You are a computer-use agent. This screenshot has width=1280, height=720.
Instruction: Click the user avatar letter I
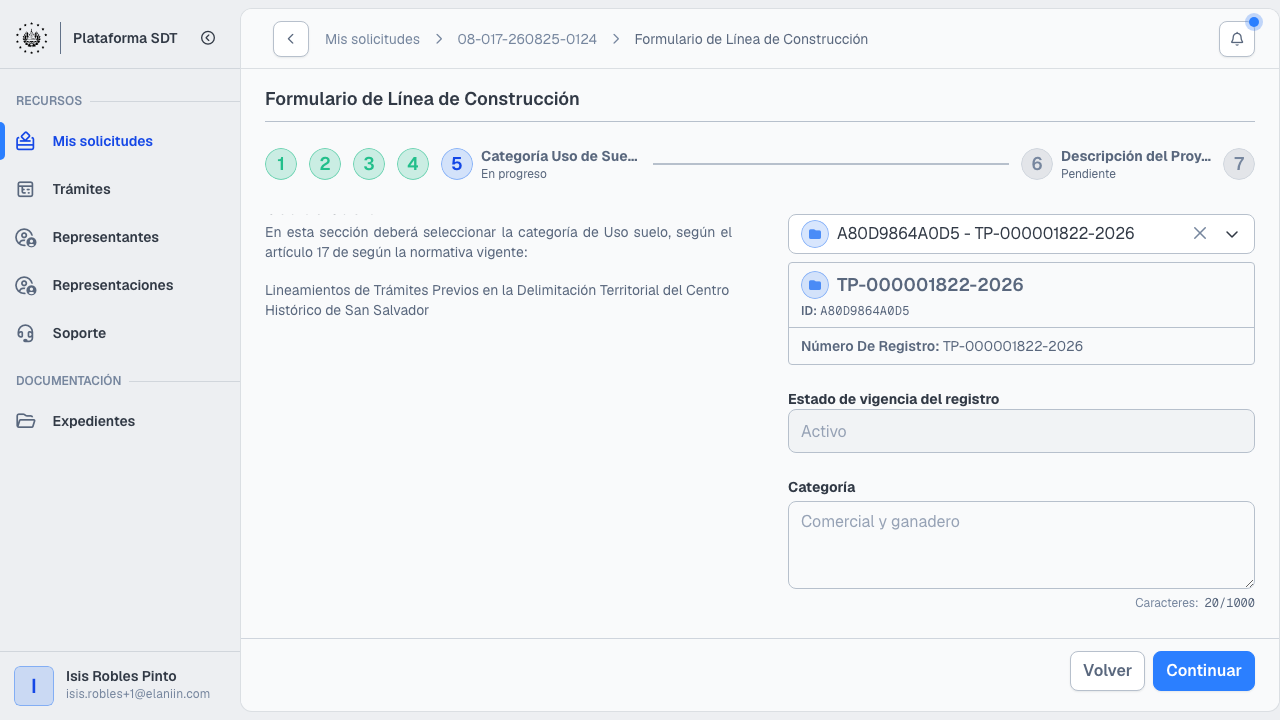tap(34, 686)
